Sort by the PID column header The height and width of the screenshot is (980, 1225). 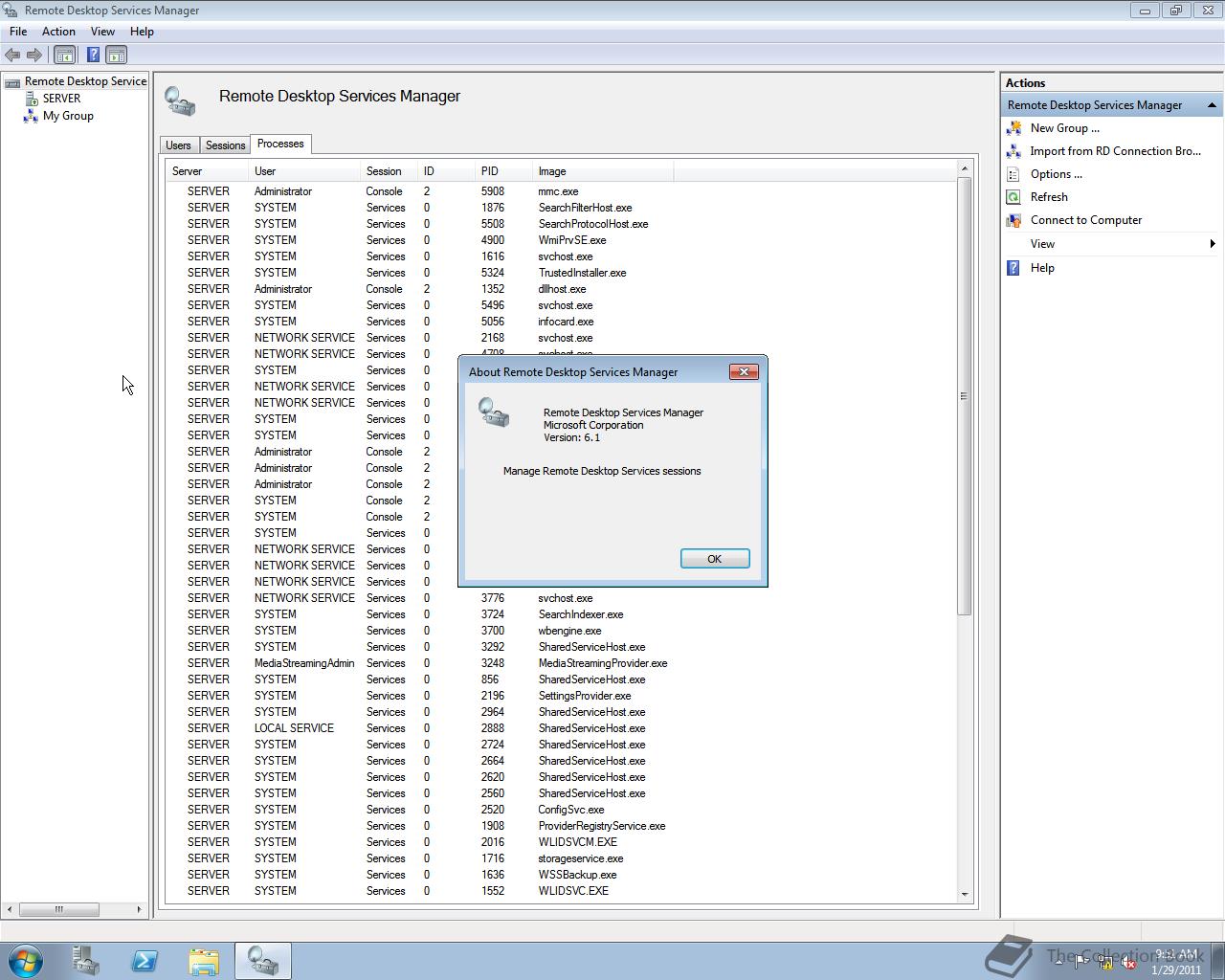click(503, 171)
